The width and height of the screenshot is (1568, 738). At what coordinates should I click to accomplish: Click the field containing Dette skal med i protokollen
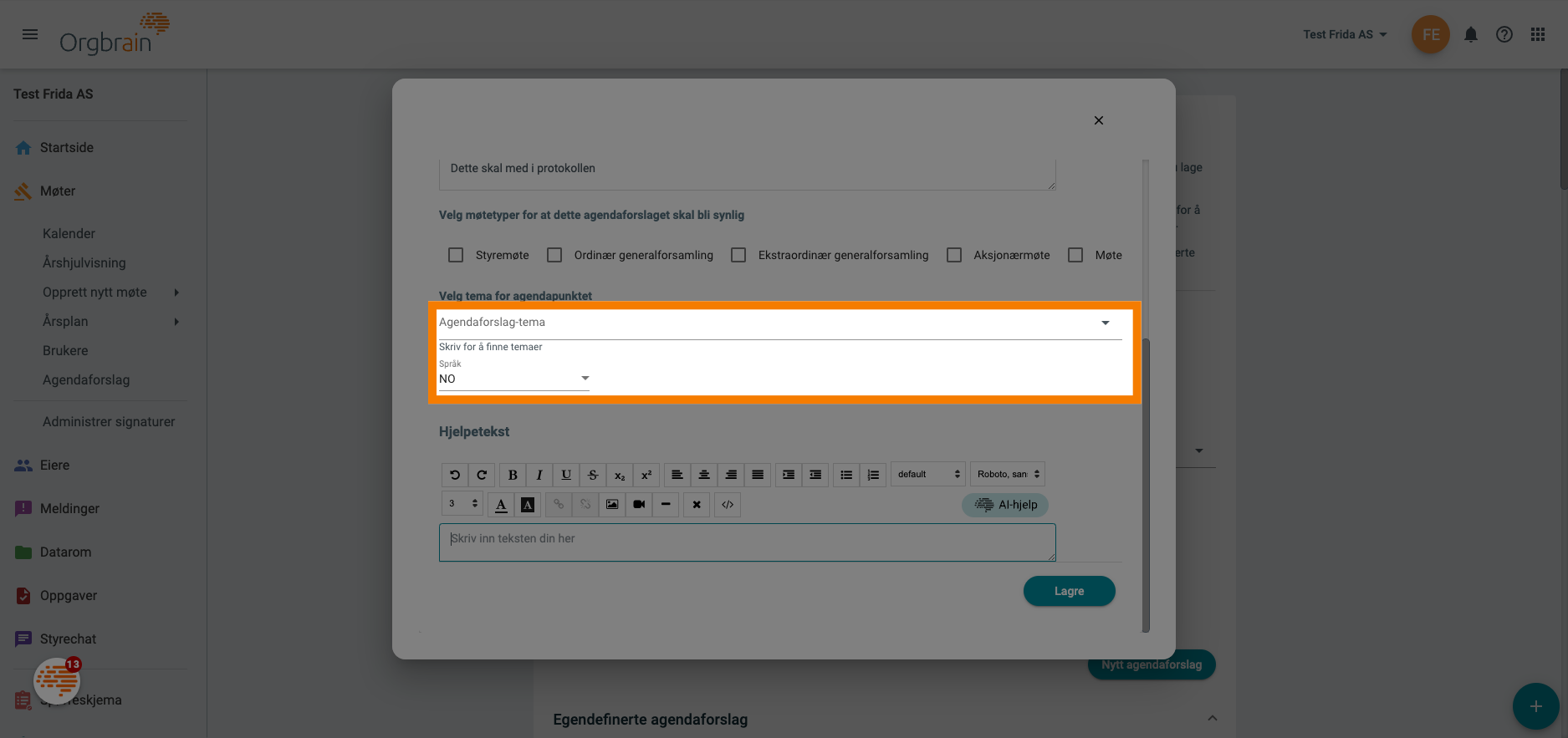pos(747,174)
